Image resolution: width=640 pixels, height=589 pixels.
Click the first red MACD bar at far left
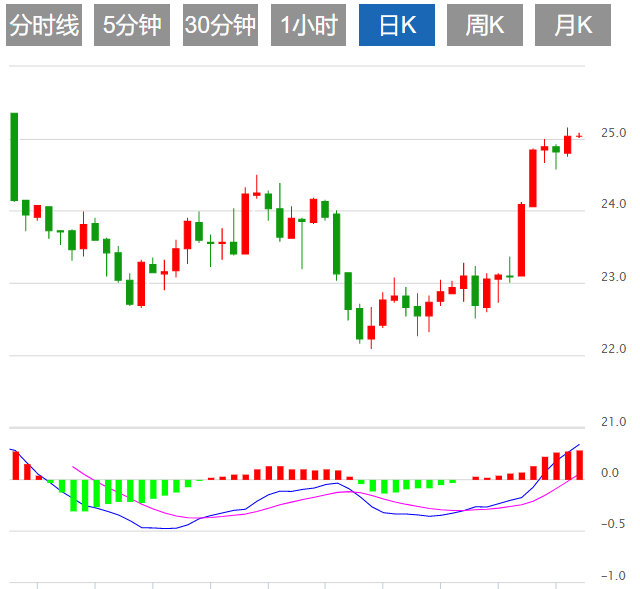coord(15,465)
